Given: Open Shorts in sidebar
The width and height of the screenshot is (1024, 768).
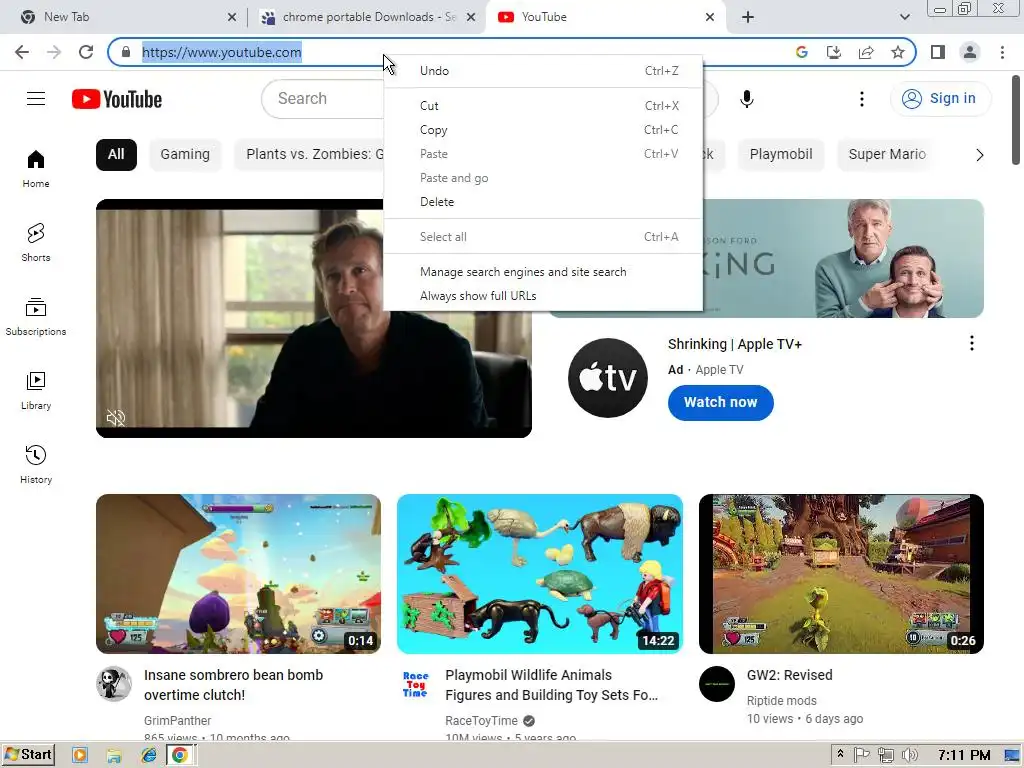Looking at the screenshot, I should 36,243.
